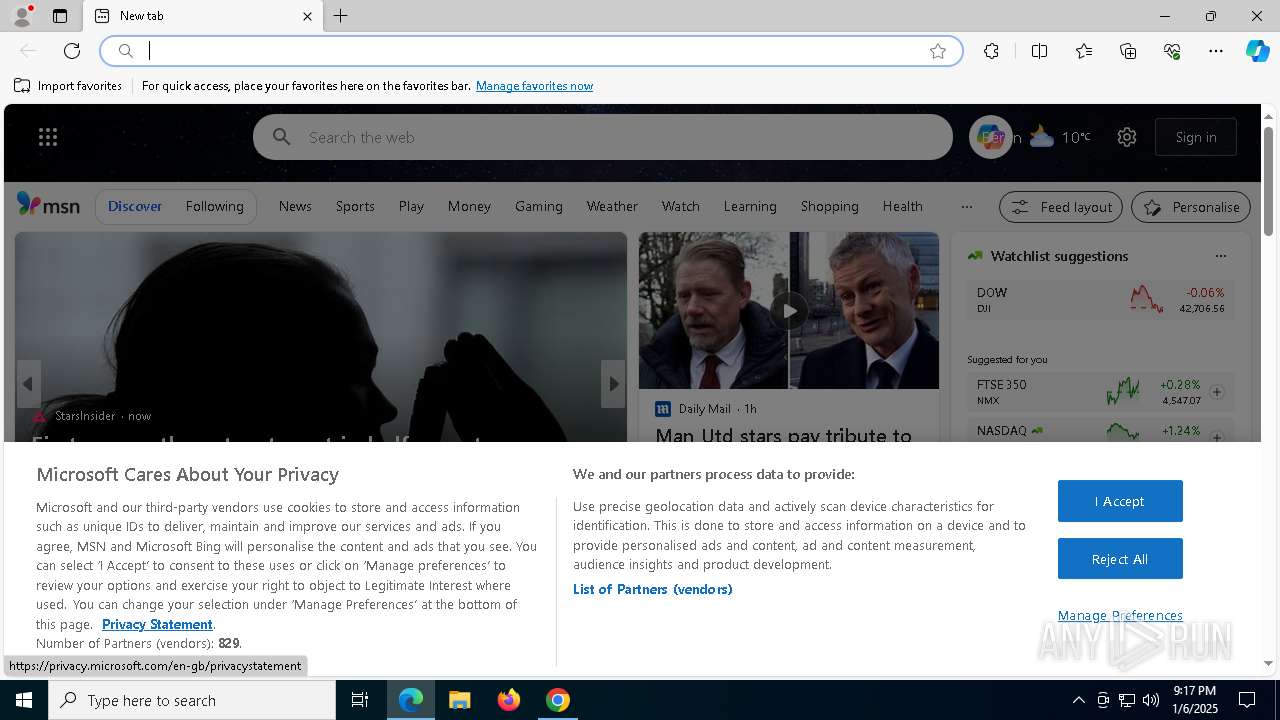Open Task View on taskbar

coord(360,700)
